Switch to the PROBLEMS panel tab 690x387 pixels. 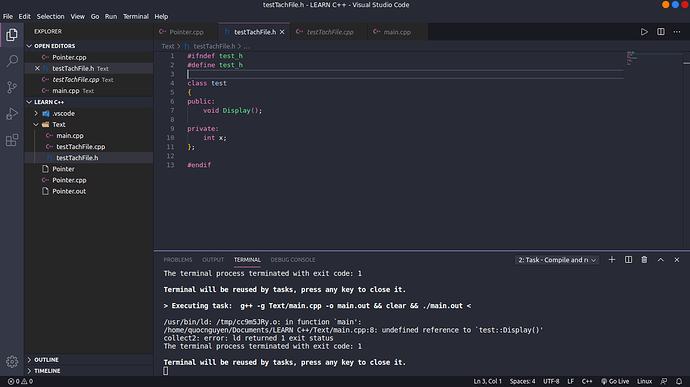tap(178, 260)
